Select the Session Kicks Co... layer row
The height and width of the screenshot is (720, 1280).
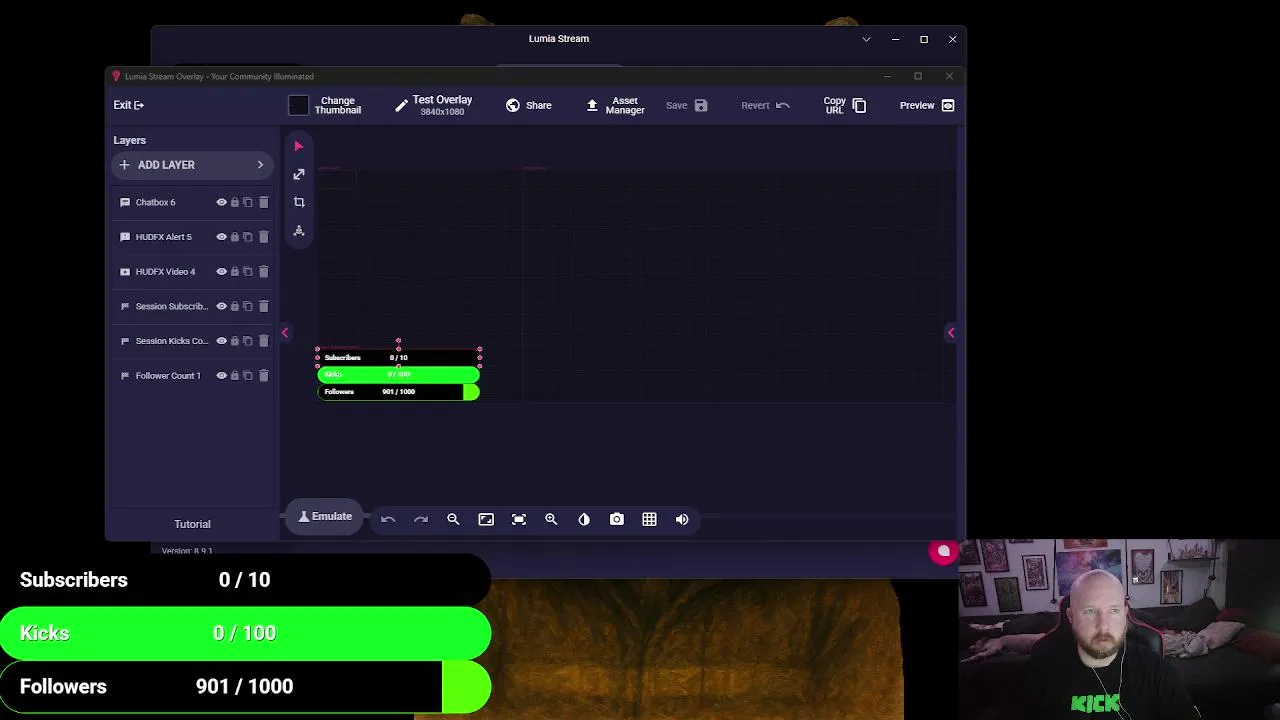pos(192,341)
